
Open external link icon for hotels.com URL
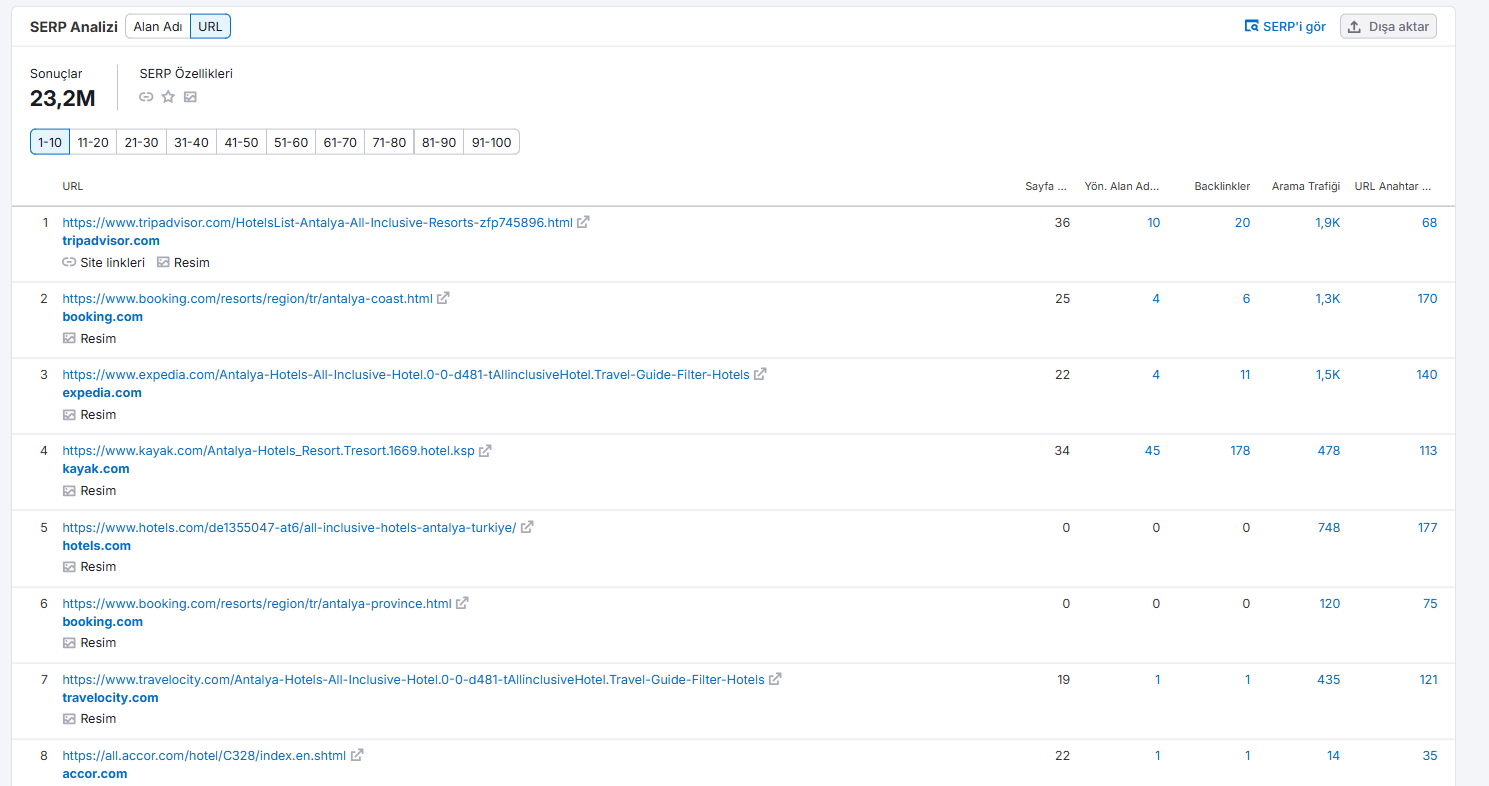(x=527, y=527)
